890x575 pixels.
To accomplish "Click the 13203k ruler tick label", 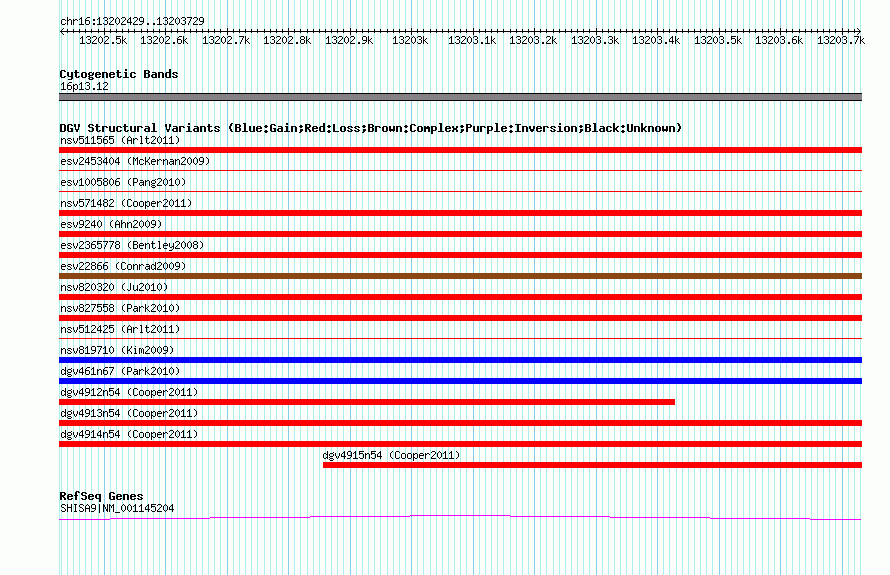I will (410, 40).
